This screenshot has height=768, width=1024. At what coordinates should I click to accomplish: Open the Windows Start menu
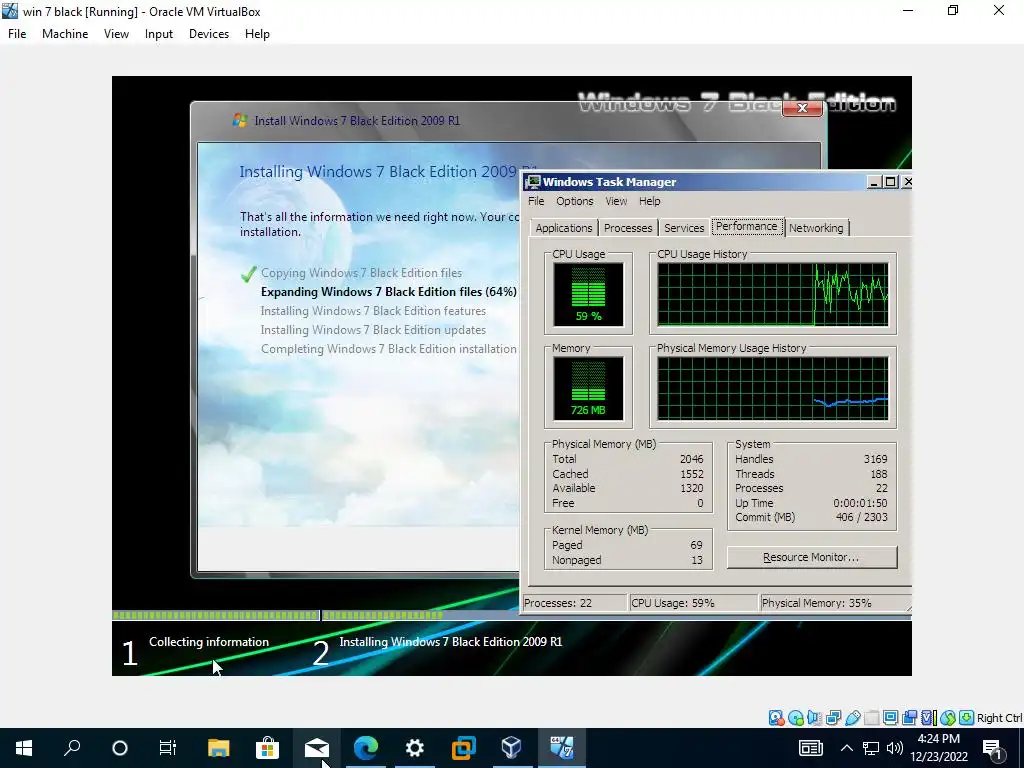coord(24,748)
